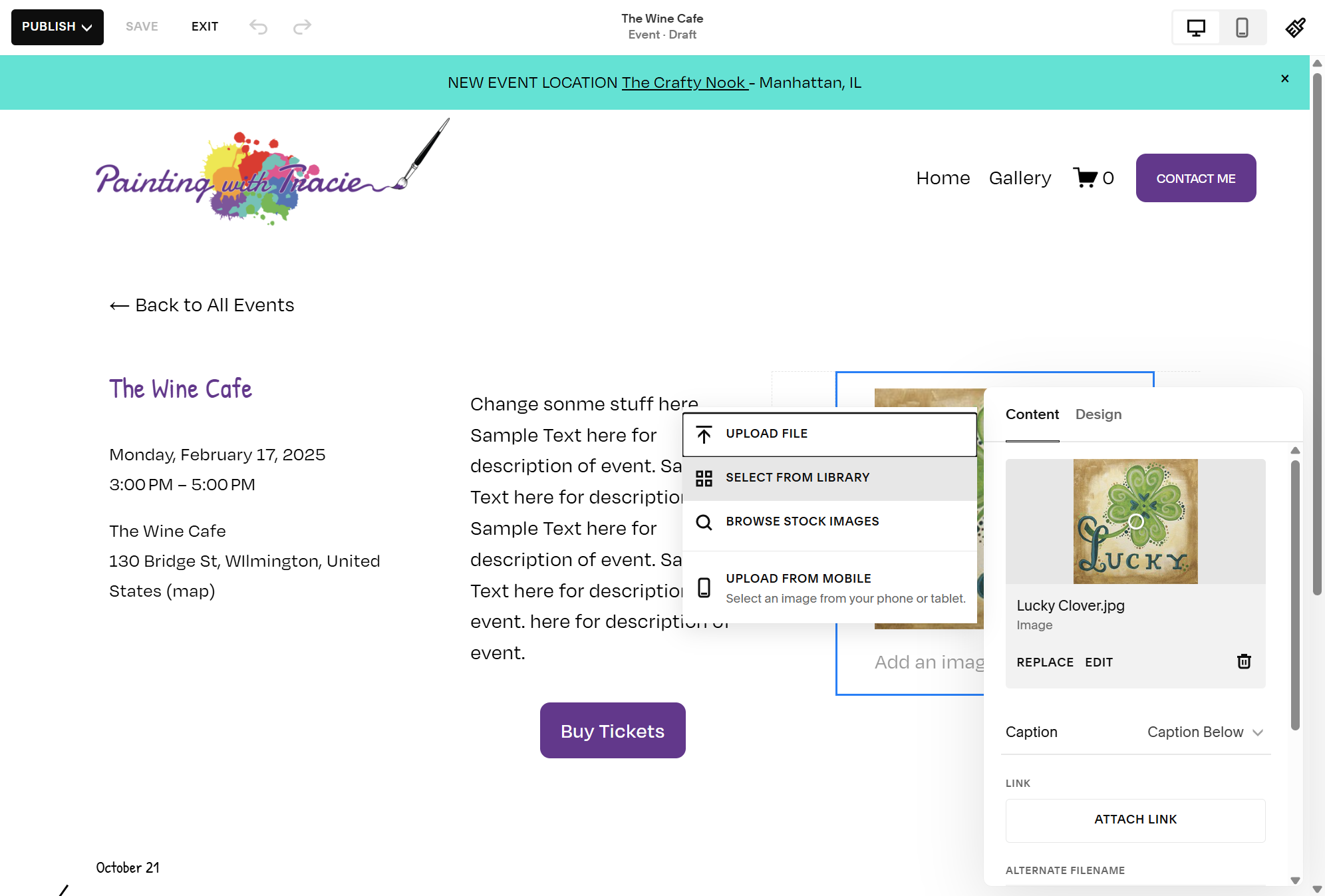This screenshot has width=1325, height=896.
Task: Click the page's main vertical scrollbar
Action: point(1317,333)
